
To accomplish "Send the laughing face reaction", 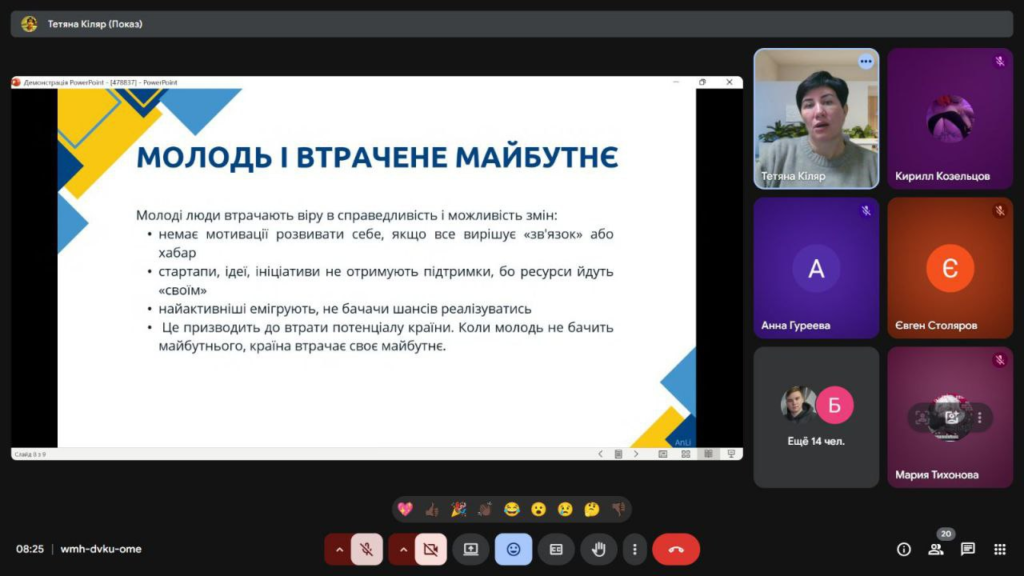I will tap(512, 509).
